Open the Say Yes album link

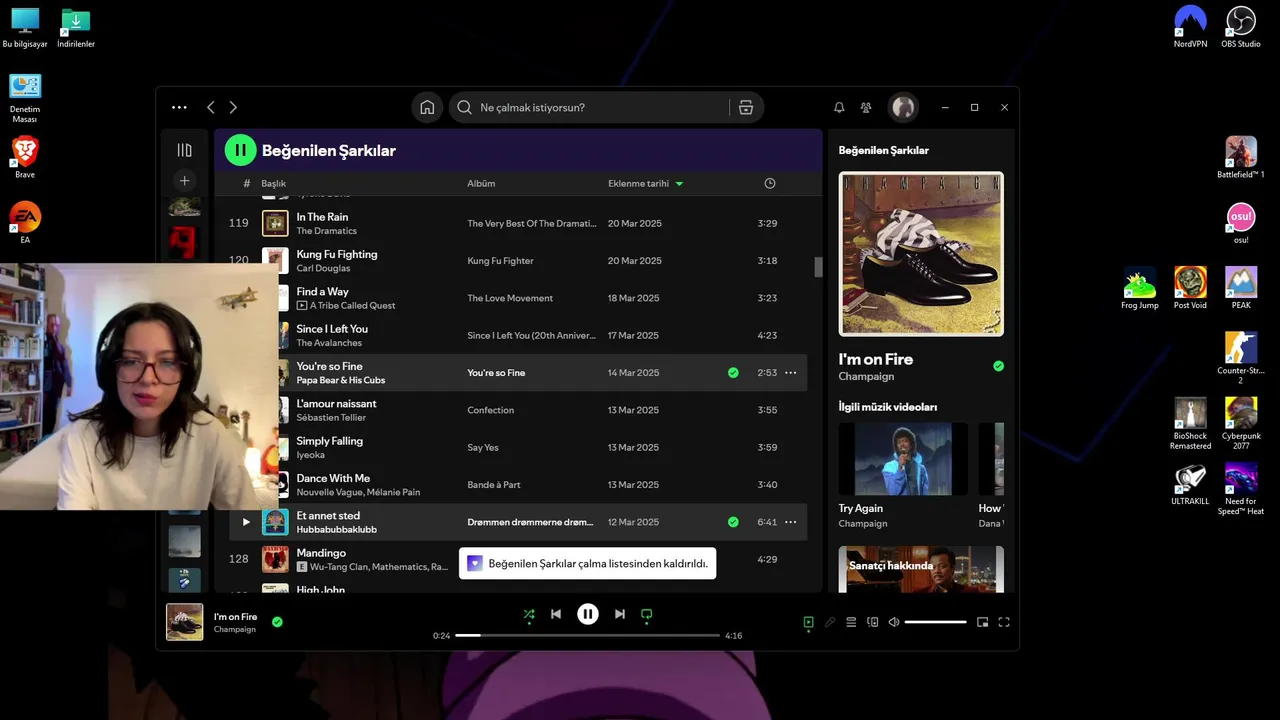click(483, 447)
